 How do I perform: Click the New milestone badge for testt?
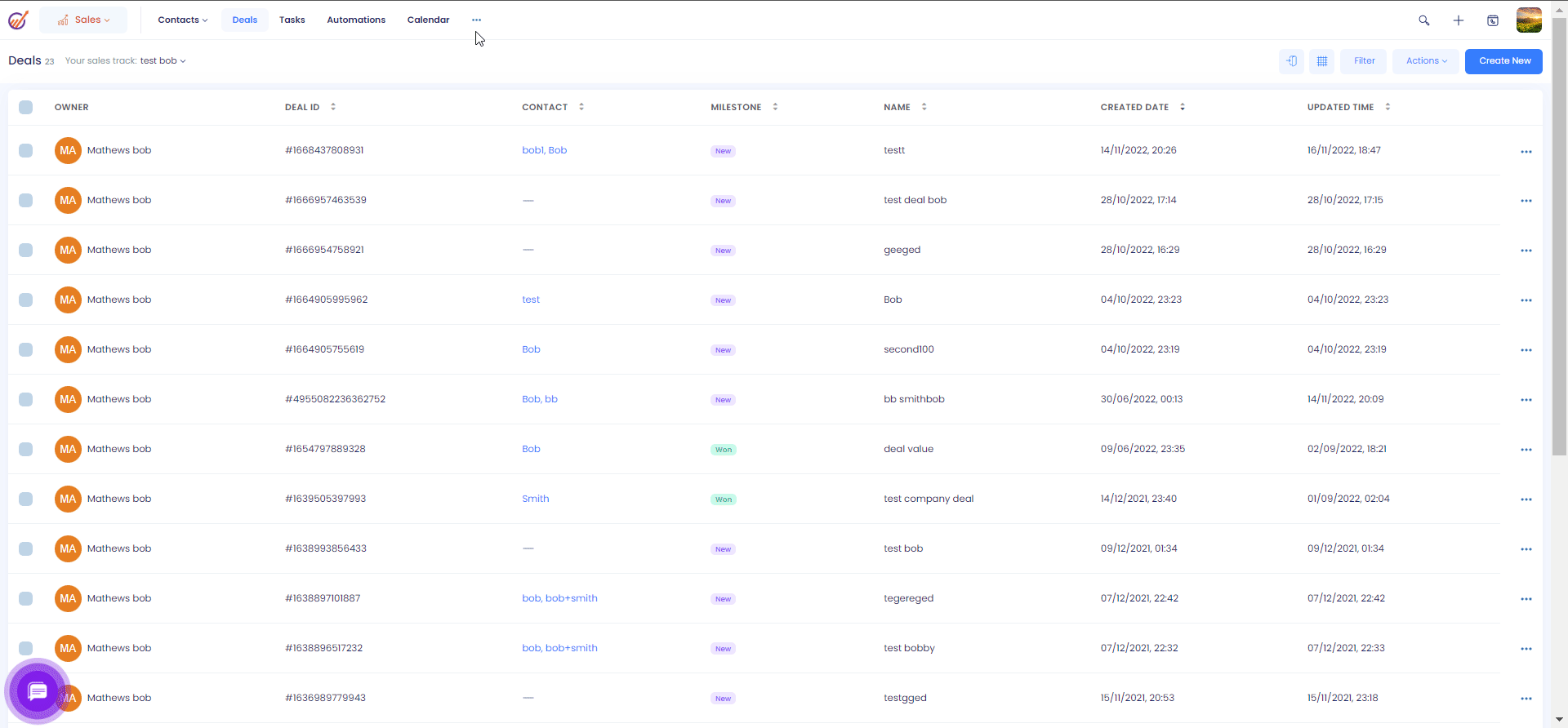pos(724,151)
